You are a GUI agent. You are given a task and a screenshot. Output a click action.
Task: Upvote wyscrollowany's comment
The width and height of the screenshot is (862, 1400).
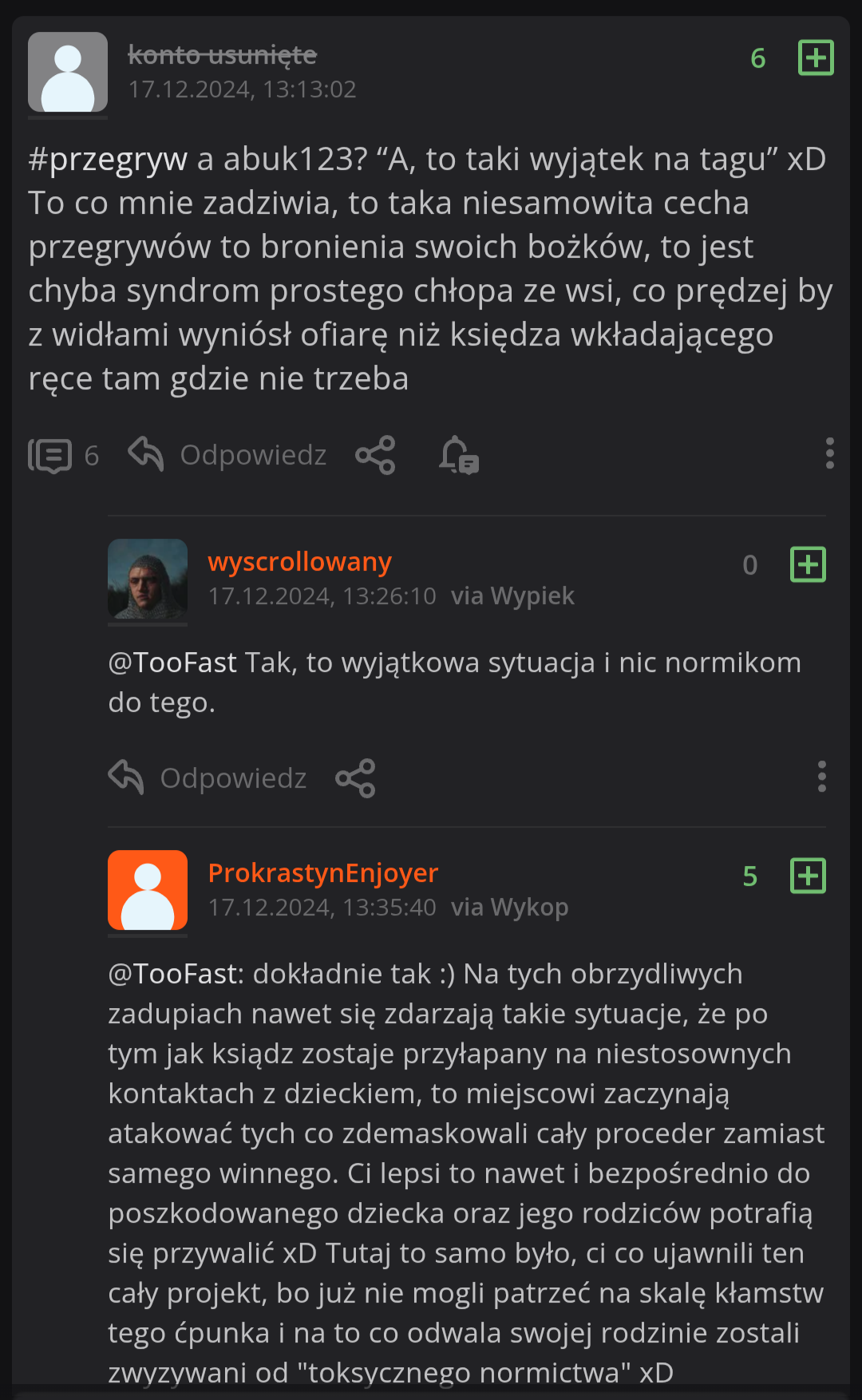tap(807, 564)
